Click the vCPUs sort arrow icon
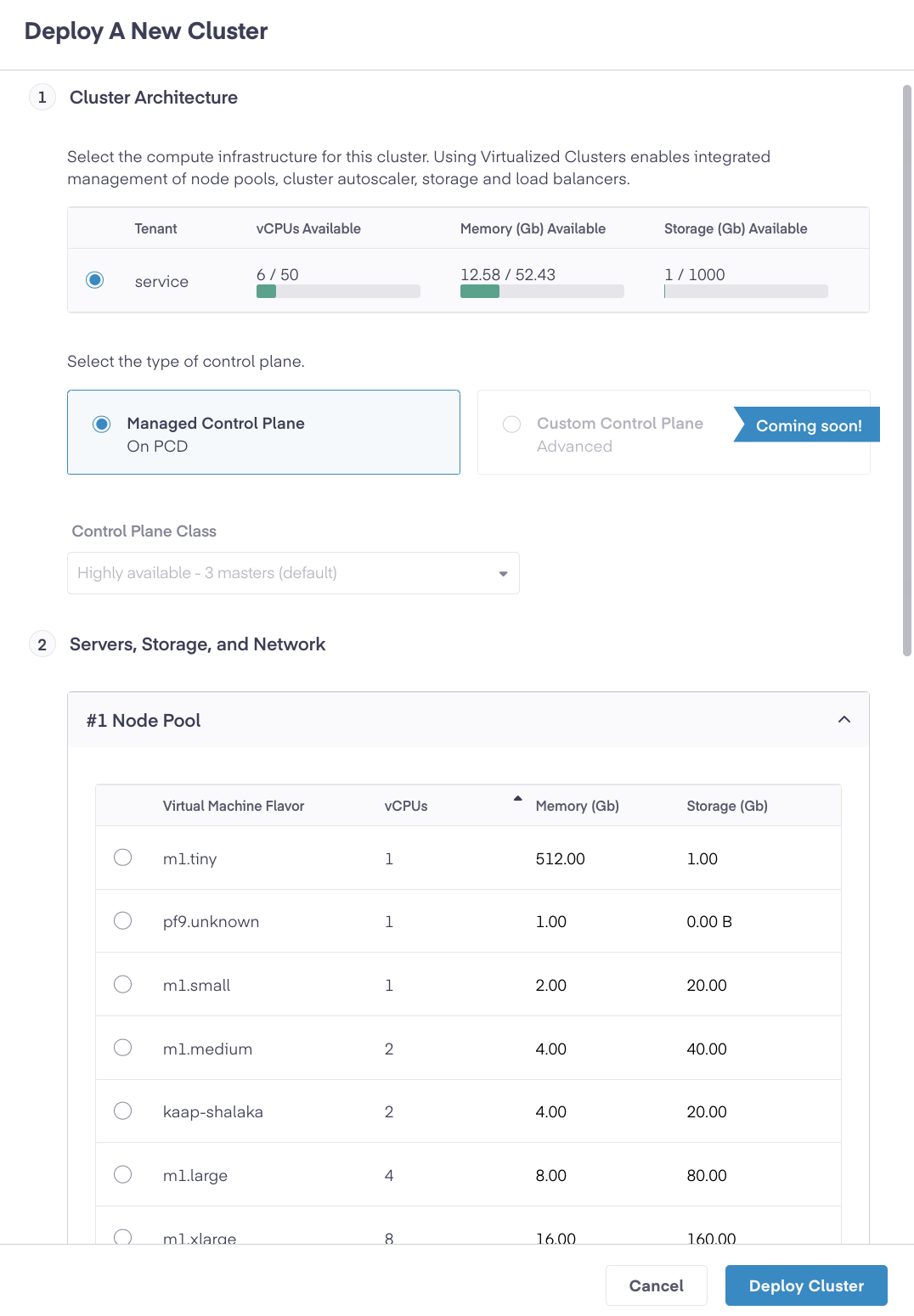The width and height of the screenshot is (914, 1316). [517, 799]
